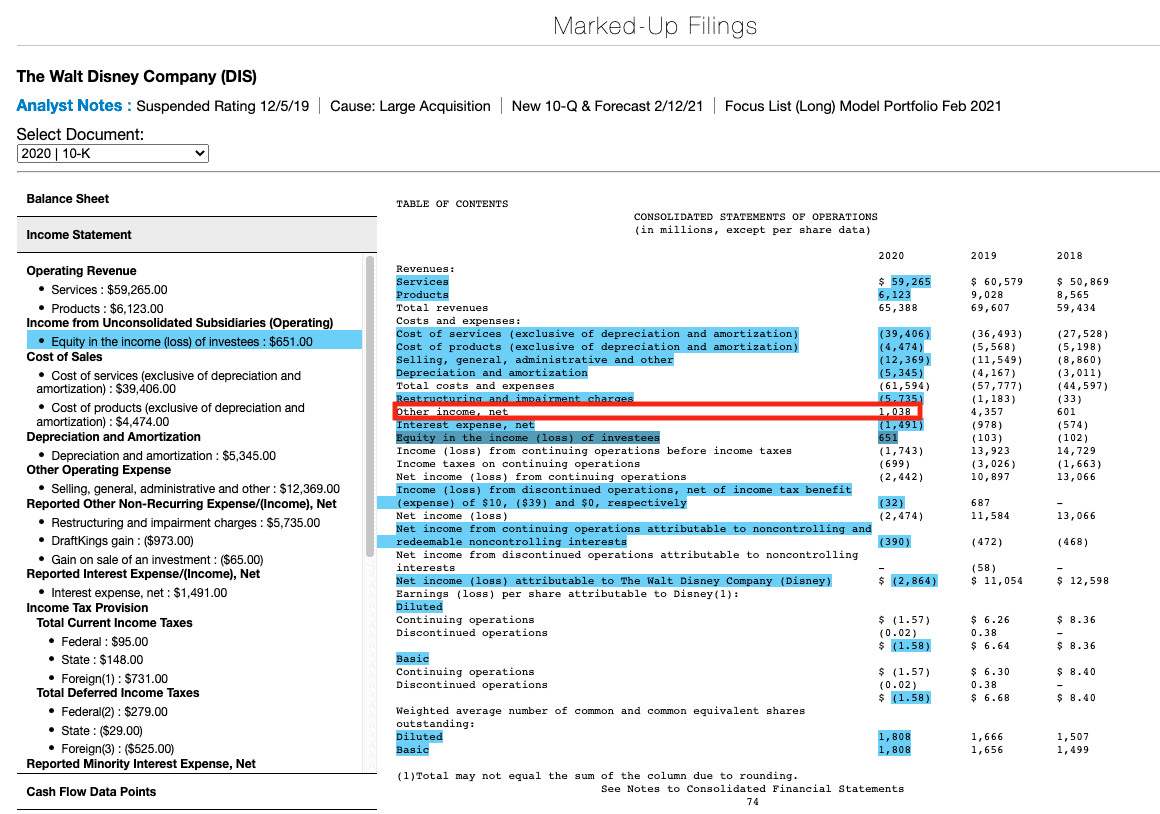
Task: Select the State : $148.00 item
Action: [x=102, y=660]
